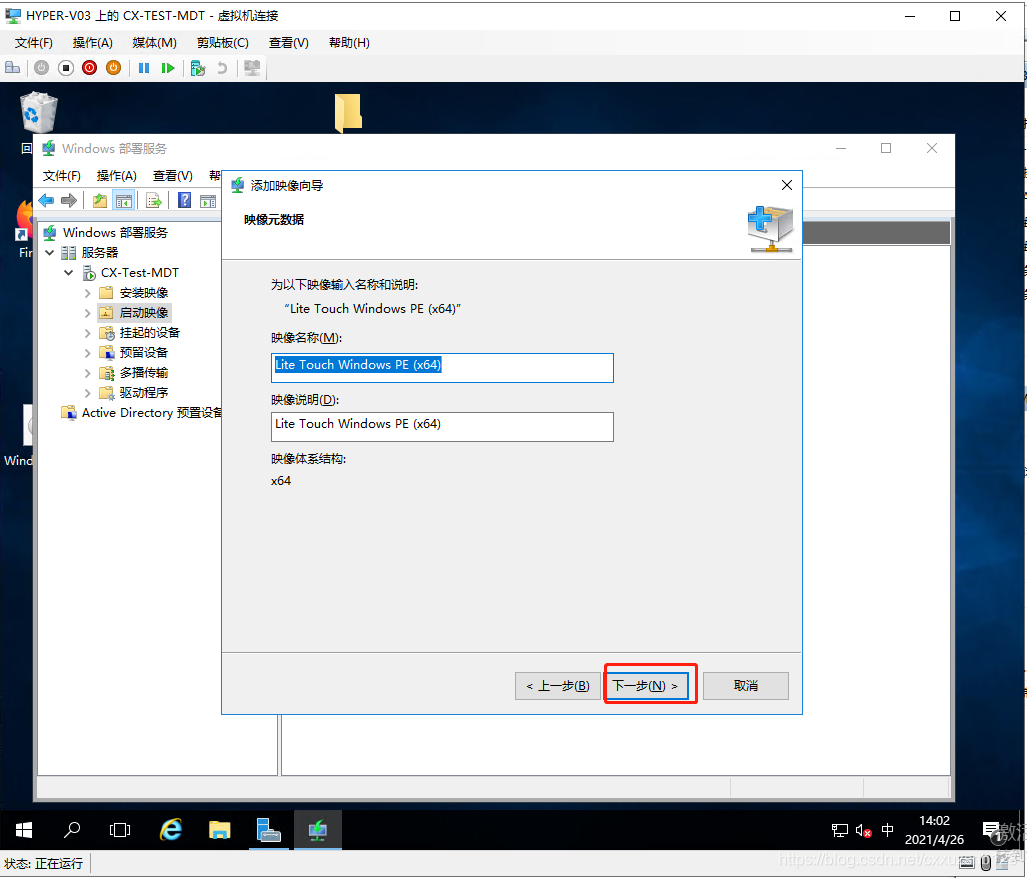Collapse the CX-Test-MDT server node
This screenshot has height=878, width=1027.
click(69, 272)
